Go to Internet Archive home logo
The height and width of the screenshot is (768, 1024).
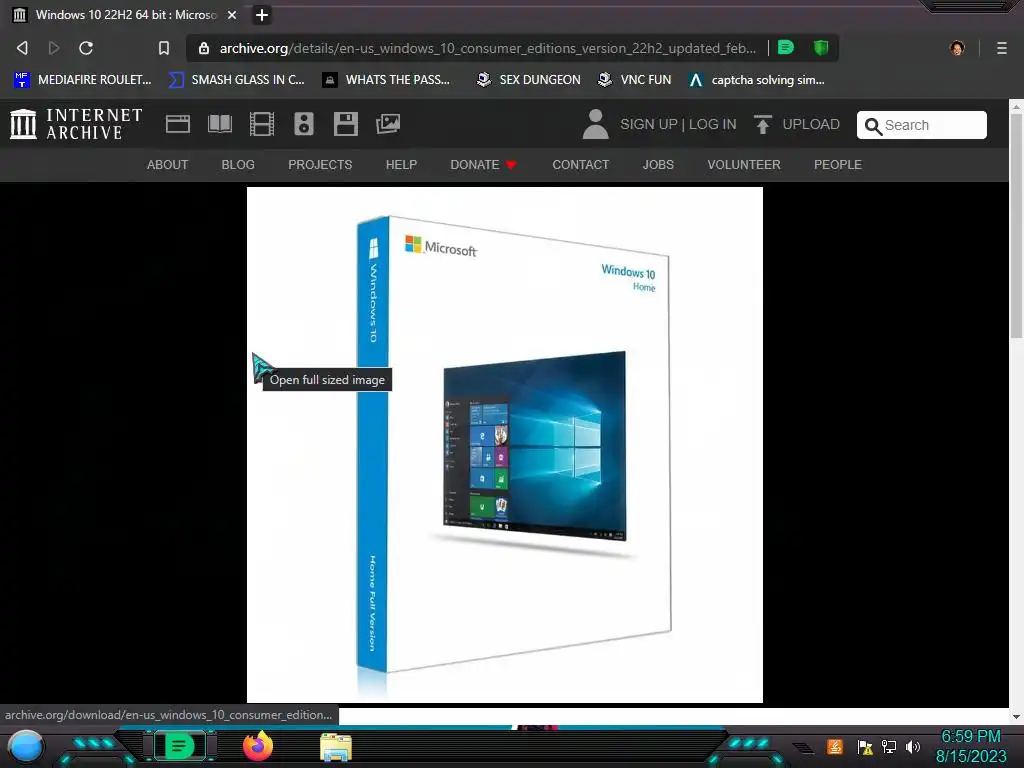(x=76, y=124)
